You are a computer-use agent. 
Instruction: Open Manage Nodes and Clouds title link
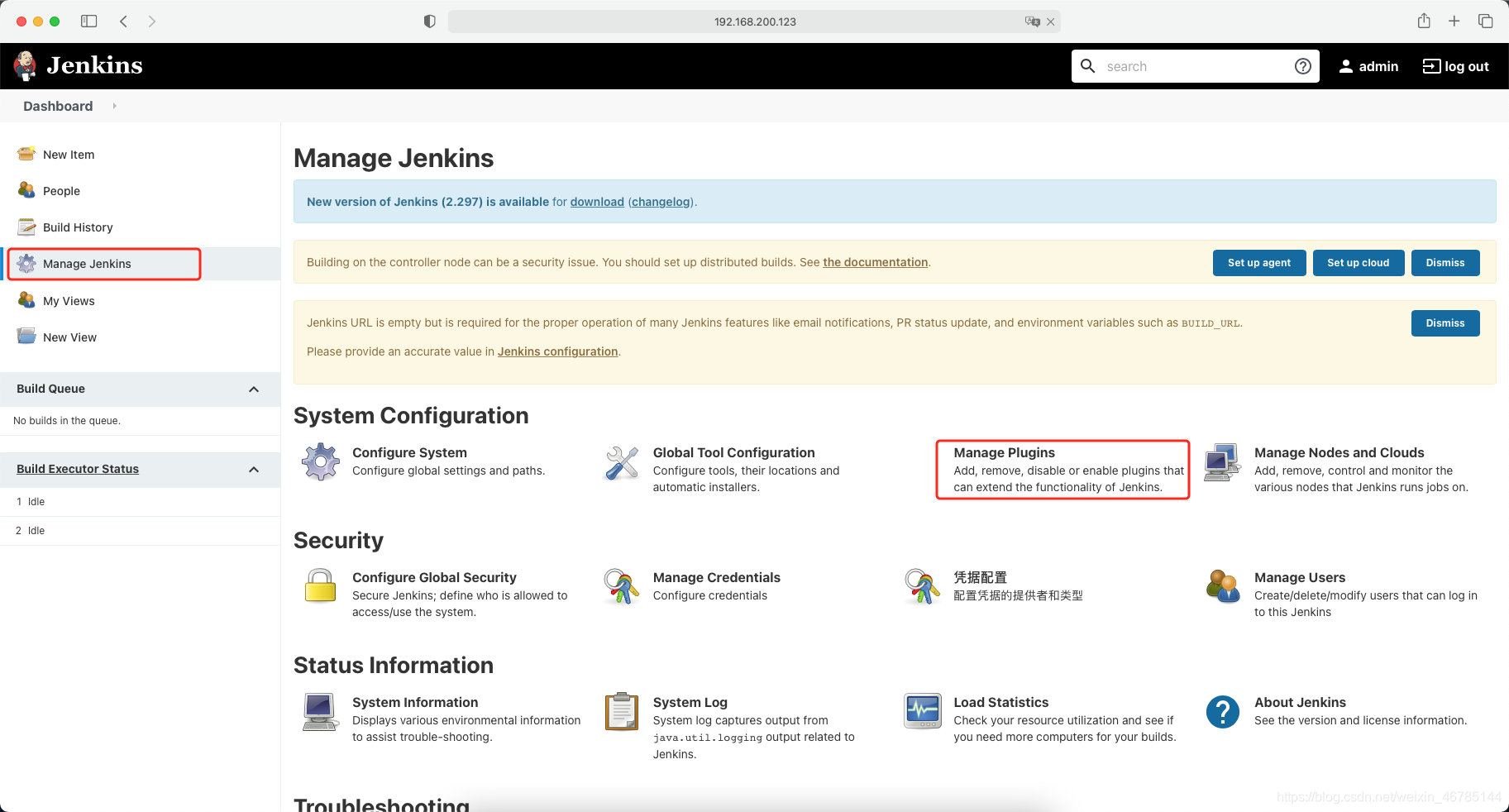1339,452
